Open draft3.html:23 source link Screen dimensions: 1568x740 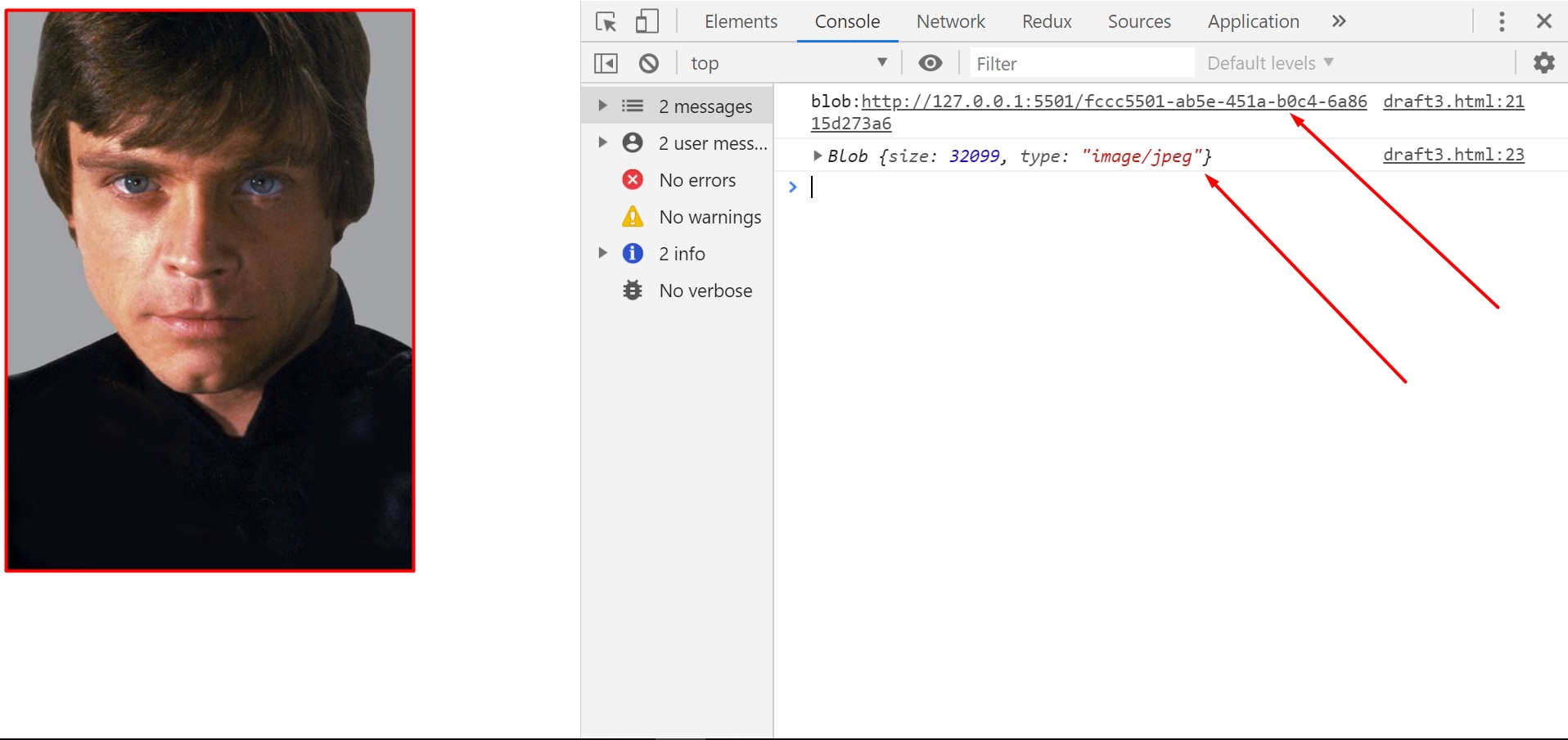pyautogui.click(x=1453, y=155)
